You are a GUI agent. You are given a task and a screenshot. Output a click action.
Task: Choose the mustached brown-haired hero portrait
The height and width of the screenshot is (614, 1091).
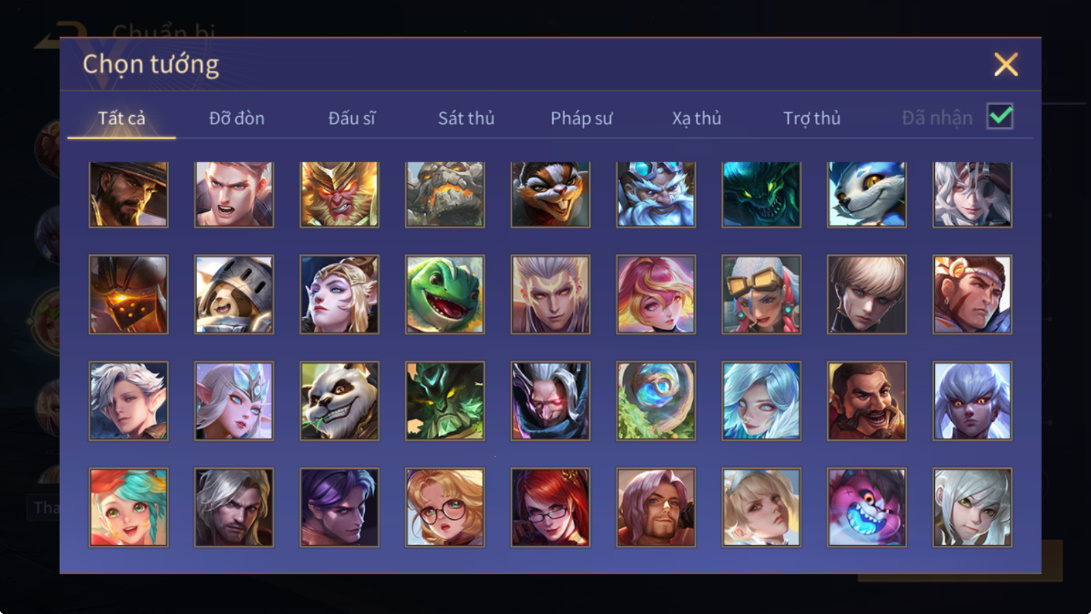click(x=866, y=401)
